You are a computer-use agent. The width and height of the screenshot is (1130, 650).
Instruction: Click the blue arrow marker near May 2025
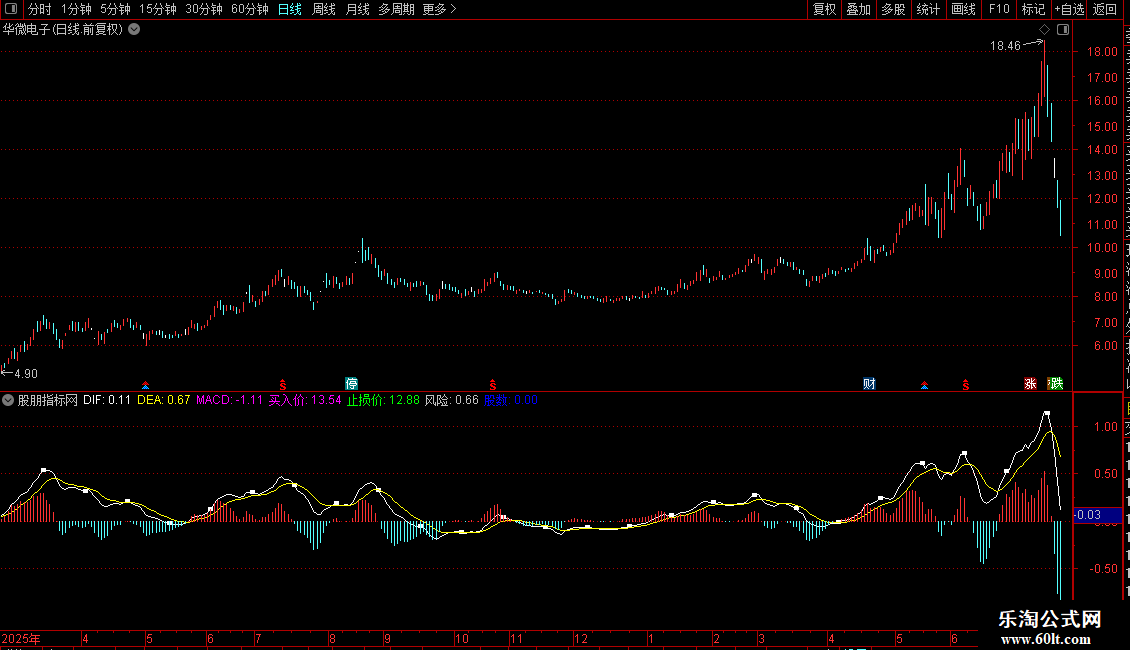tap(146, 386)
